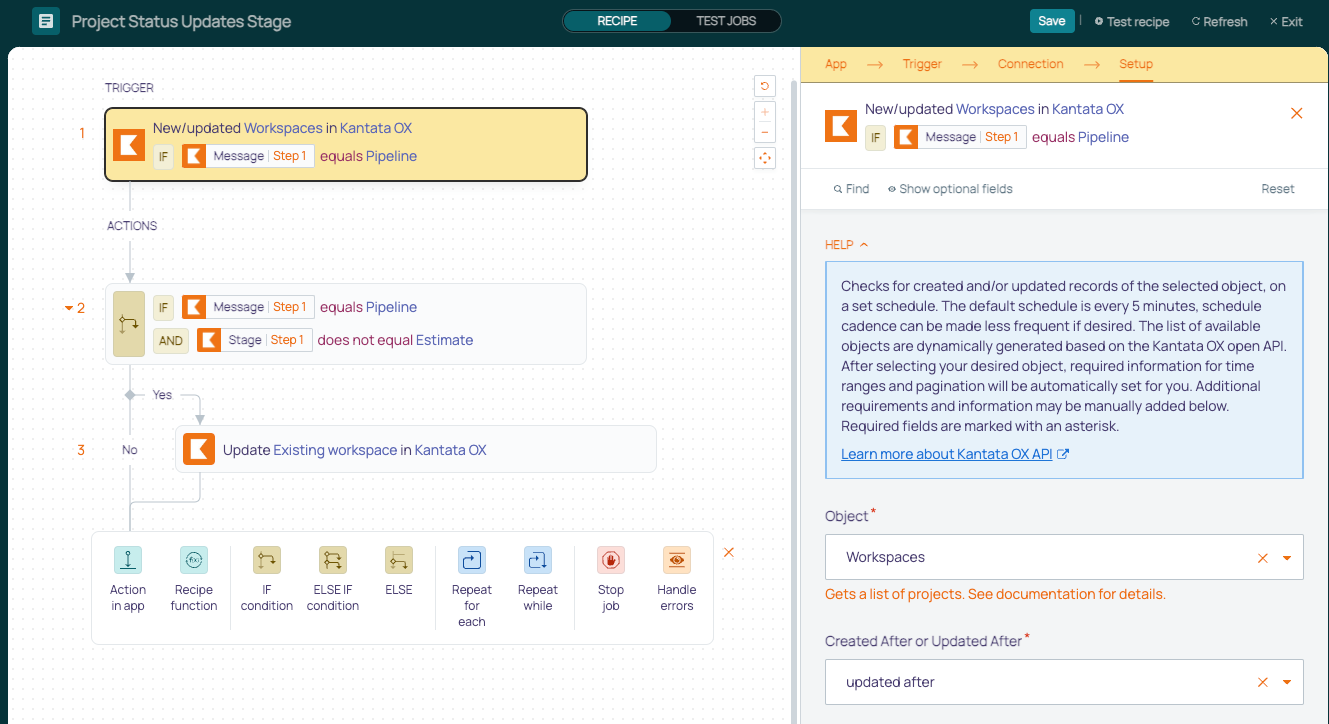Click the Estimate value in step 2

tap(445, 340)
